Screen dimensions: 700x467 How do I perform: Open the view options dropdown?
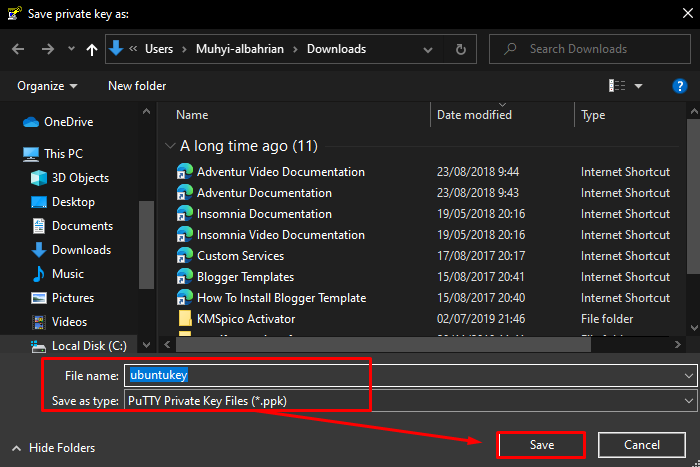[x=638, y=86]
